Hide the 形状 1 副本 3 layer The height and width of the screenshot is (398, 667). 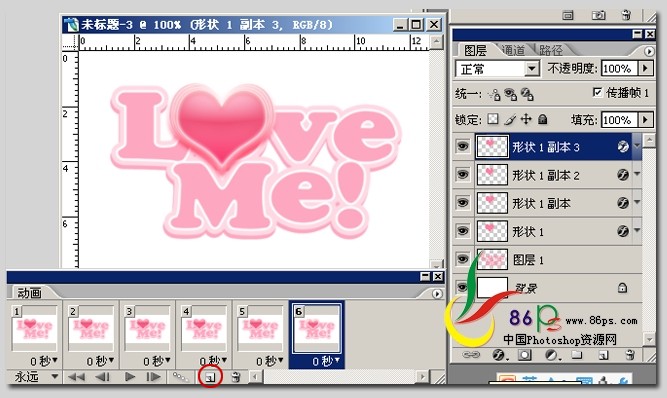click(462, 146)
